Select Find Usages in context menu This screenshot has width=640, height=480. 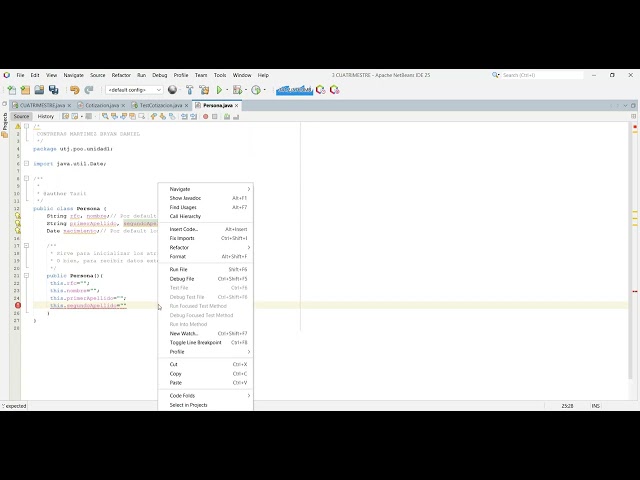[205, 207]
